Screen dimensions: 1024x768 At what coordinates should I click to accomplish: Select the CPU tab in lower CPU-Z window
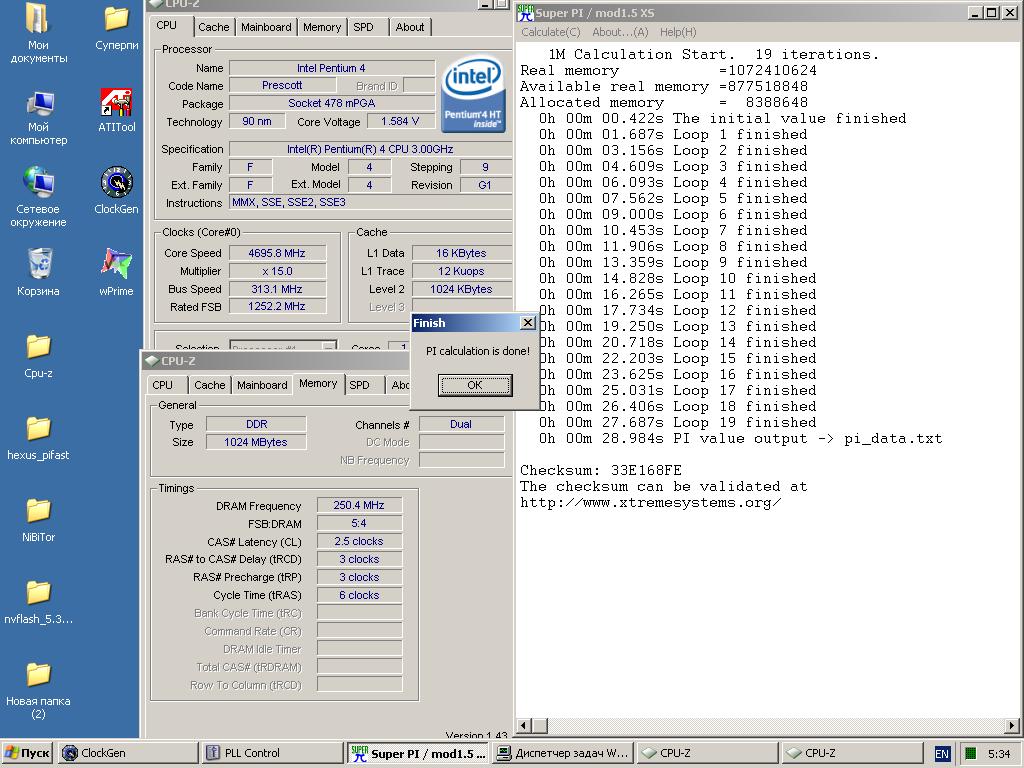[x=163, y=385]
